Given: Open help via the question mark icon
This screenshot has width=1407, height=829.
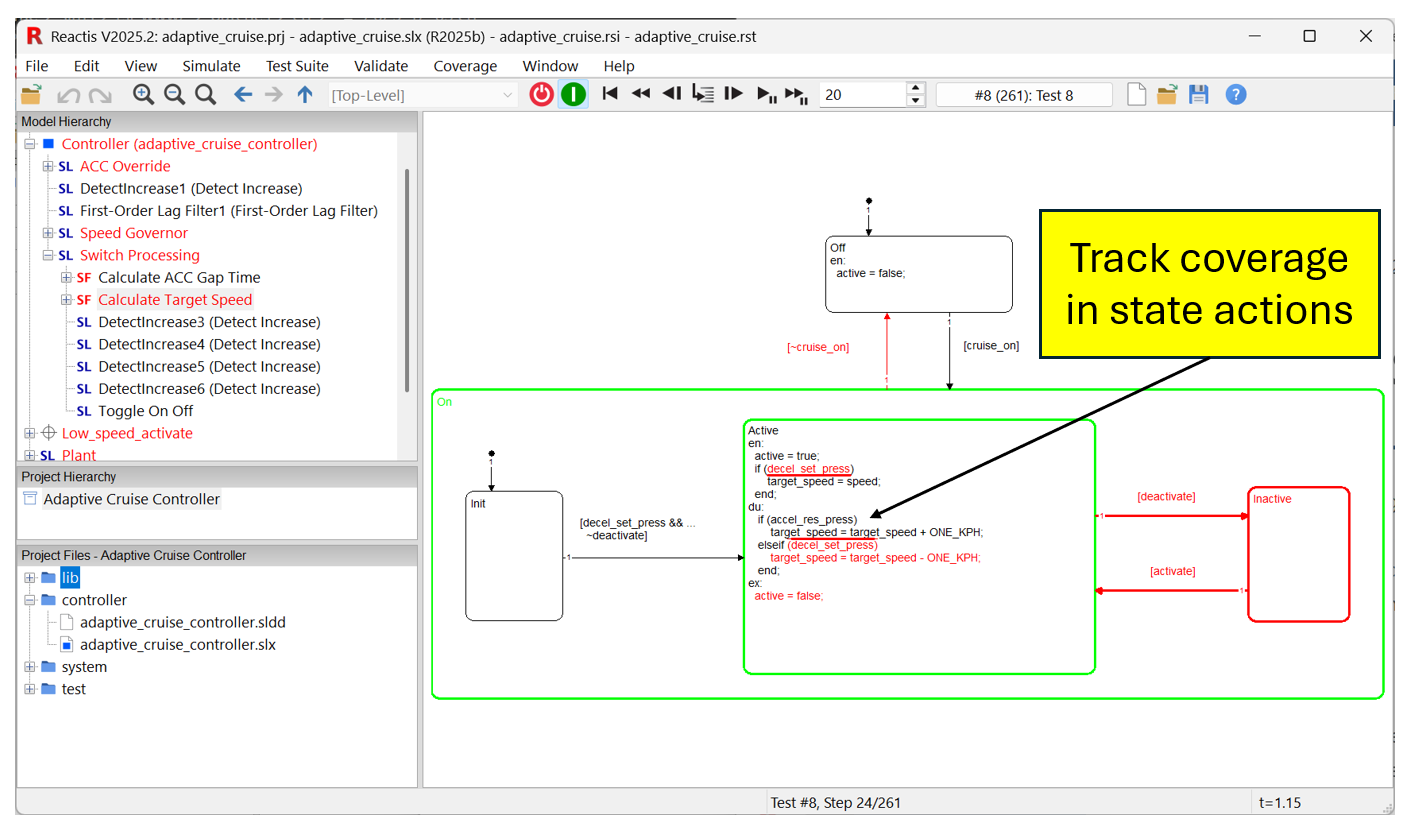Looking at the screenshot, I should 1236,93.
